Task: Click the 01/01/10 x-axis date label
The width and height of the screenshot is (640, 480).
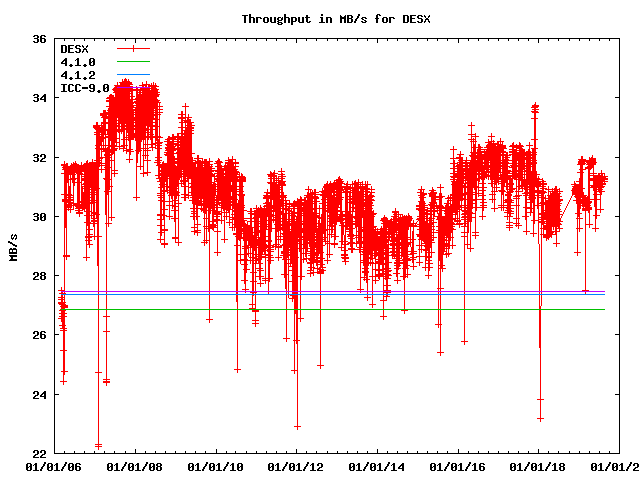Action: [215, 467]
